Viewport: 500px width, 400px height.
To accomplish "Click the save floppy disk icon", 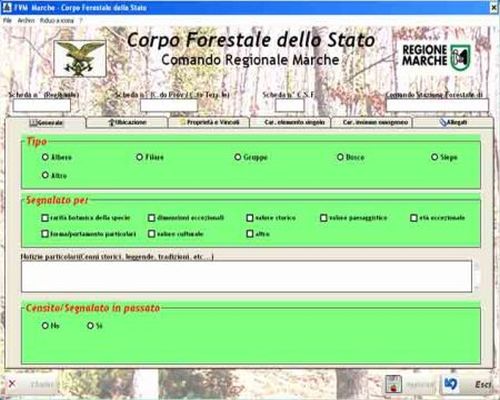I will click(393, 384).
